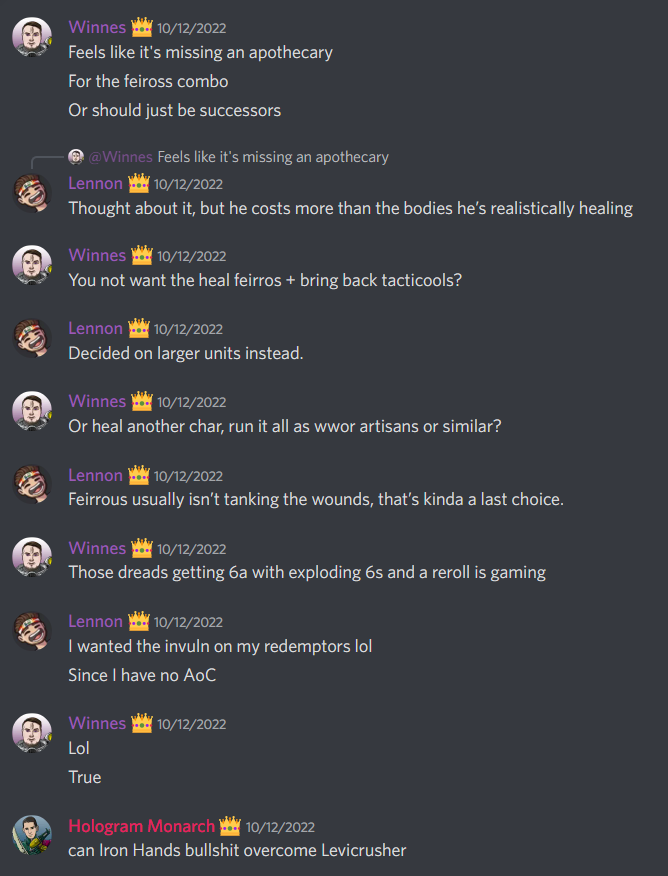Click the crown badge next to Hologram Monarch
This screenshot has height=876, width=668.
[x=230, y=826]
